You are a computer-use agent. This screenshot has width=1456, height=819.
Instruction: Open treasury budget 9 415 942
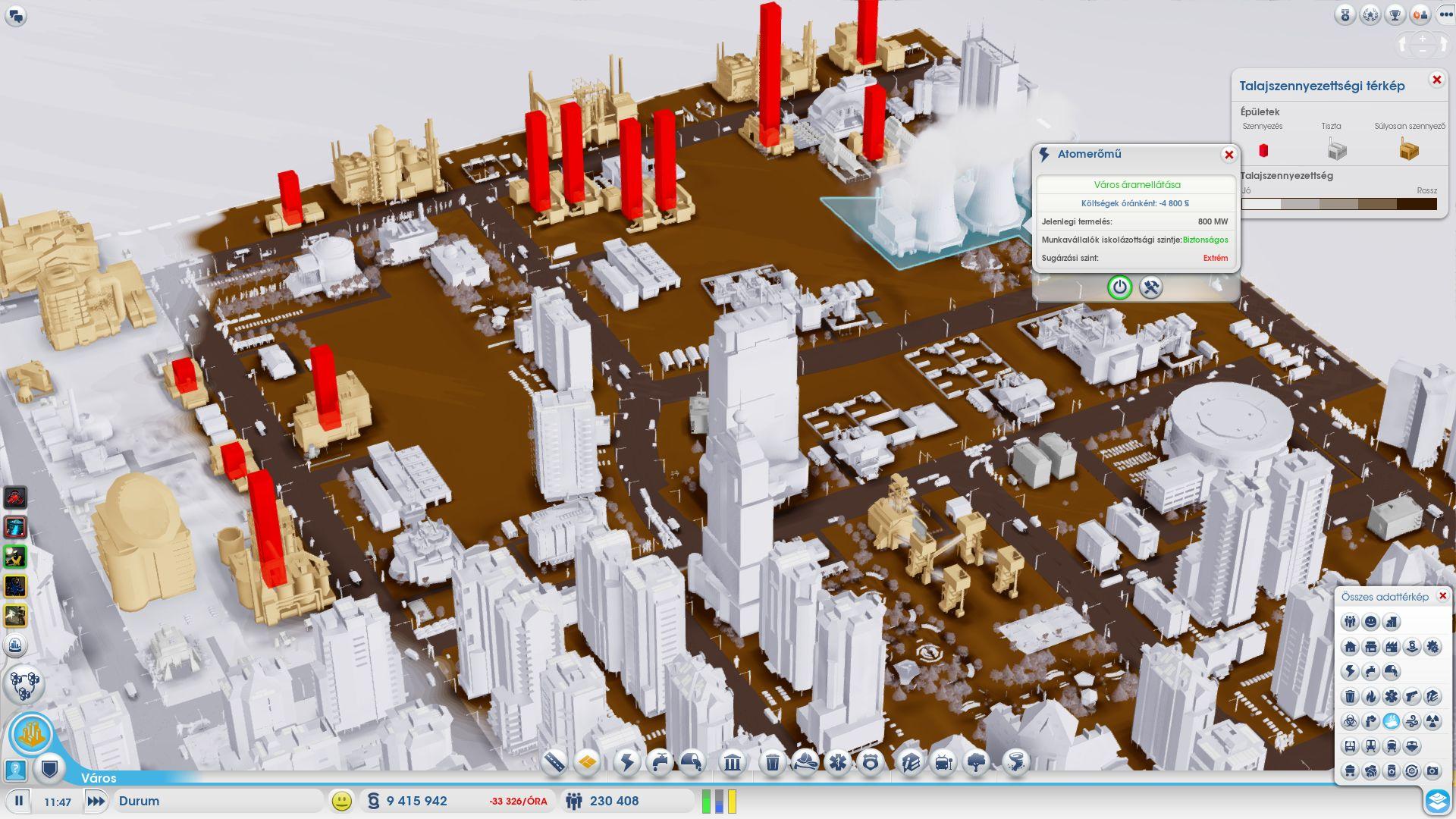point(416,801)
